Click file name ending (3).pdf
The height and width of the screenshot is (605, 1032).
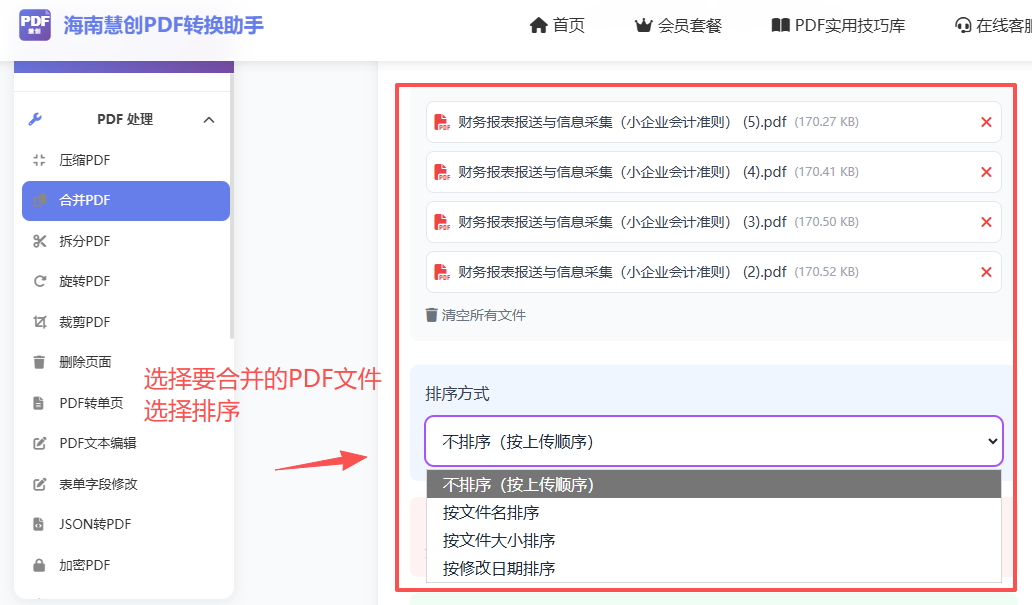click(622, 222)
